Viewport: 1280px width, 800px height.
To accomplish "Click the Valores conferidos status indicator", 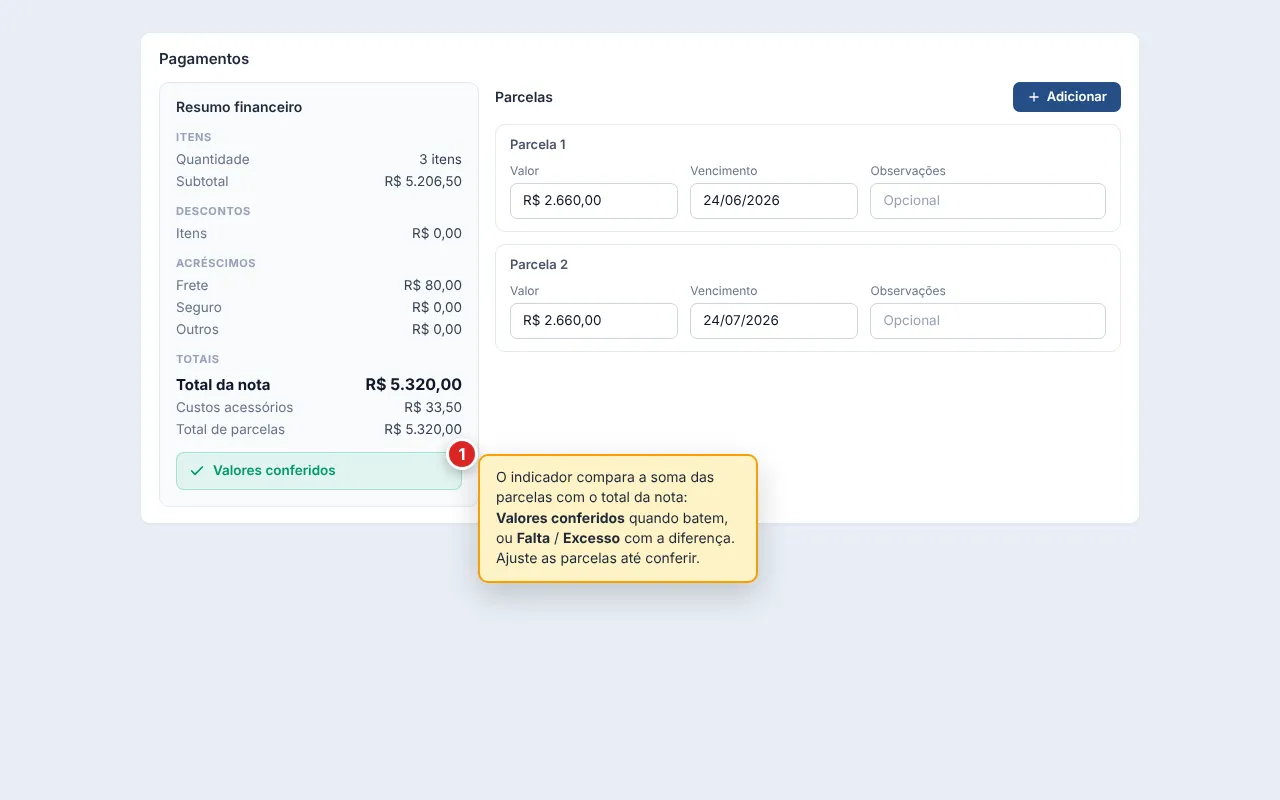I will pos(319,471).
